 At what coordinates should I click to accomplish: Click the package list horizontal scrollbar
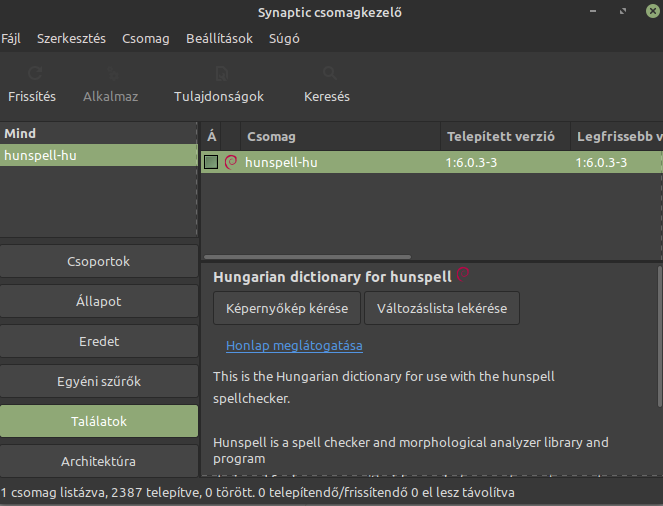307,257
